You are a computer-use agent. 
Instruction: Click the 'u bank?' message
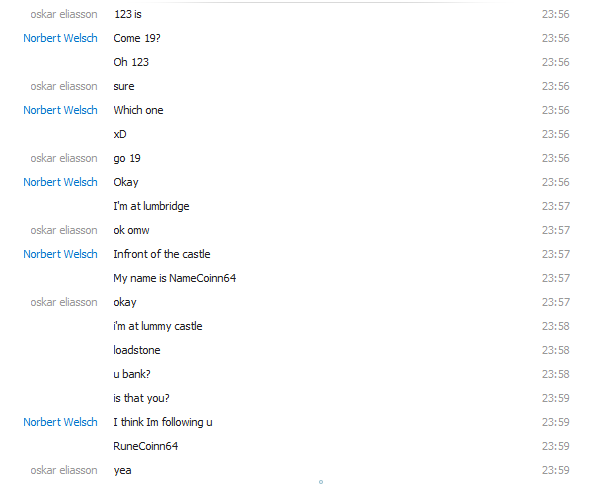(132, 374)
